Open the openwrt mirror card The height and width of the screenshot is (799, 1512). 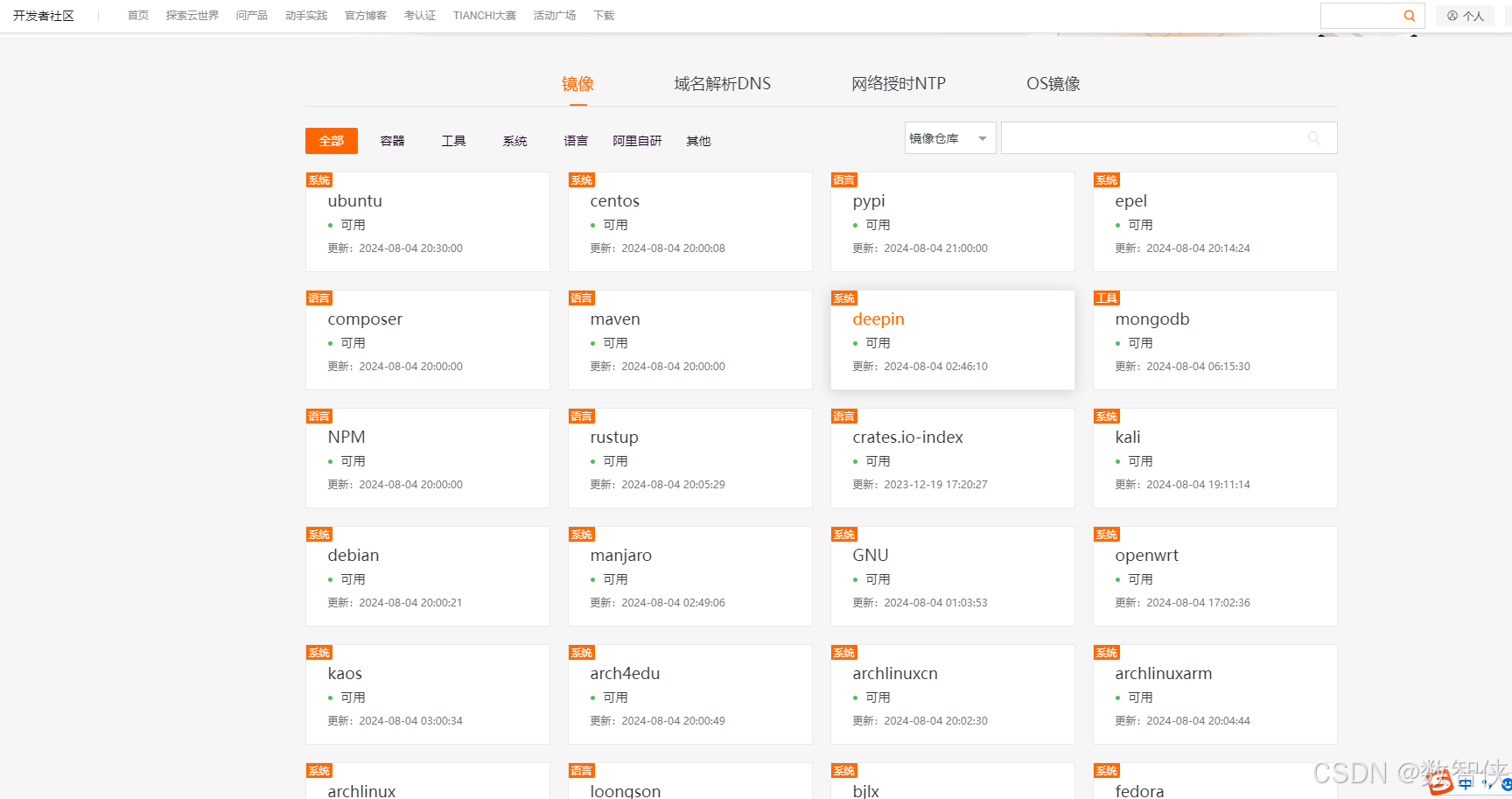1215,576
